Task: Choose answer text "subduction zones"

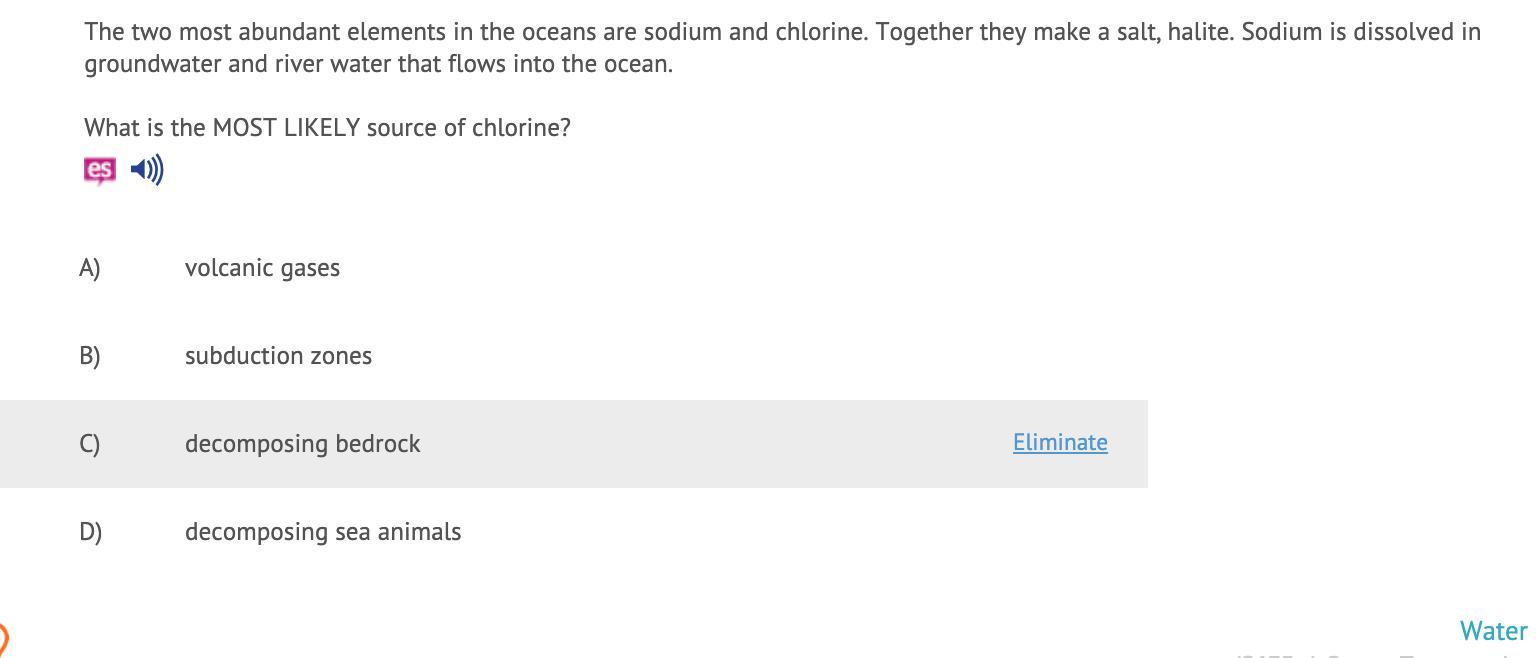Action: click(x=278, y=356)
